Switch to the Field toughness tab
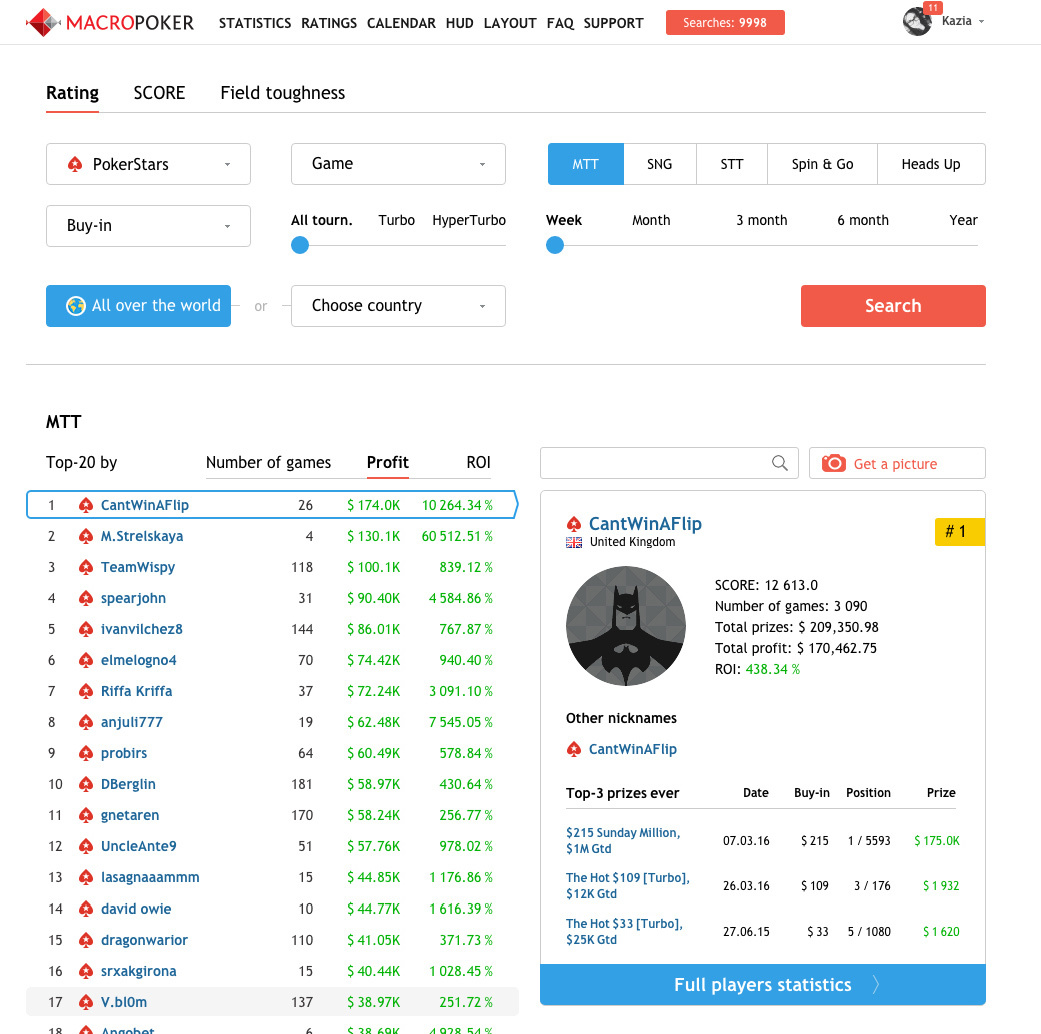The height and width of the screenshot is (1034, 1041). point(282,93)
